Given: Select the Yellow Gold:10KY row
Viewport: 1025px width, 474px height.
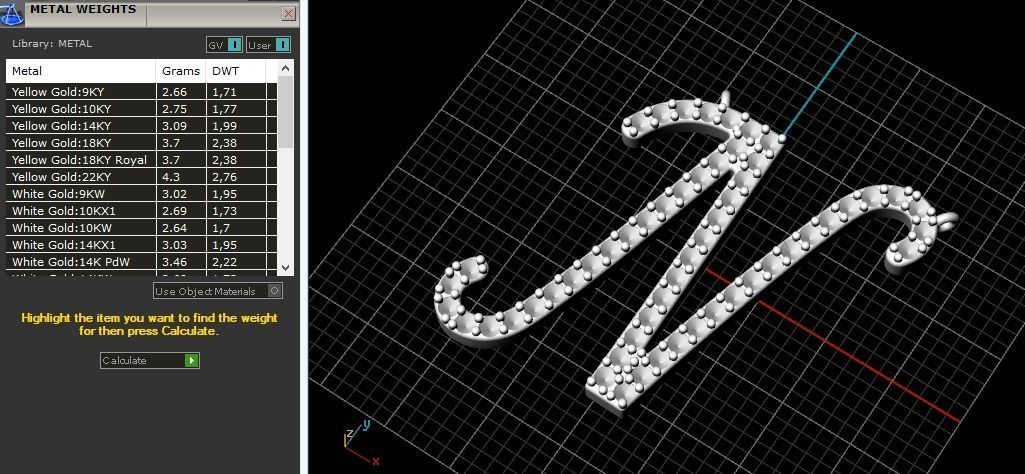Looking at the screenshot, I should pos(142,109).
